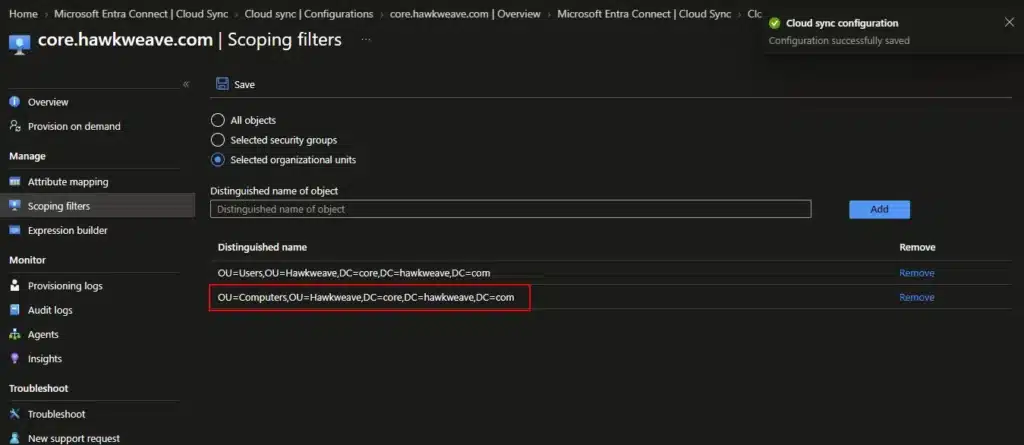The width and height of the screenshot is (1024, 445).
Task: Choose Selected security groups radio button
Action: (218, 140)
